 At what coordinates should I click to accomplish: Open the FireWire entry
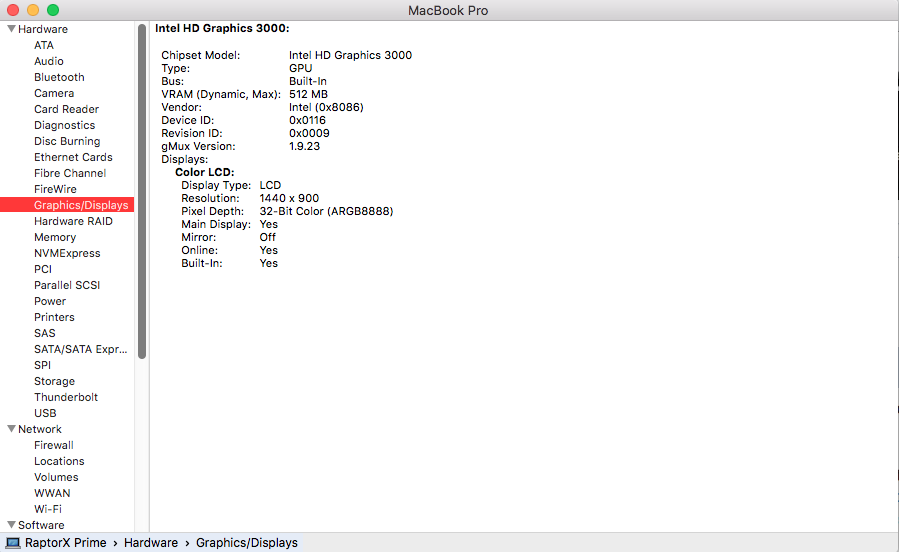click(x=55, y=189)
